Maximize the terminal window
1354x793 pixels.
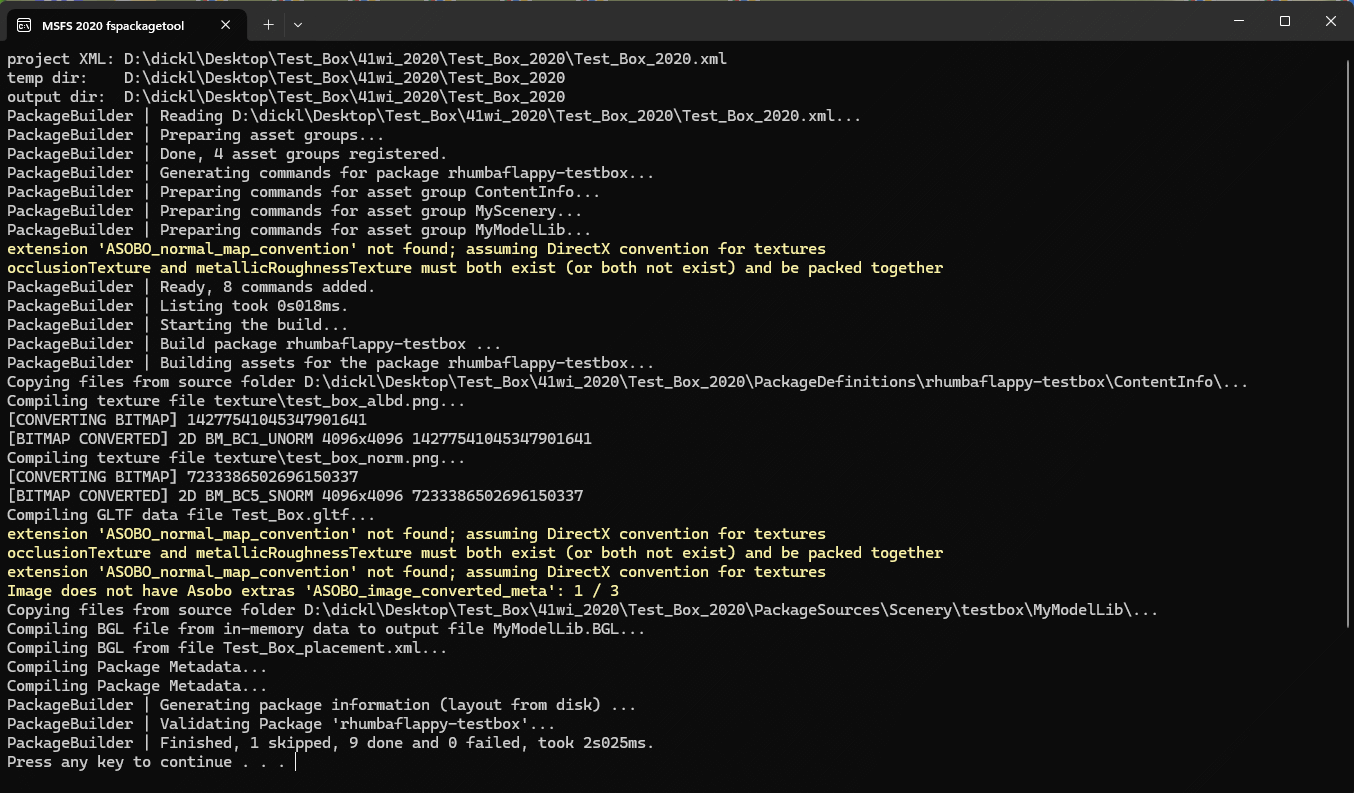click(x=1285, y=21)
